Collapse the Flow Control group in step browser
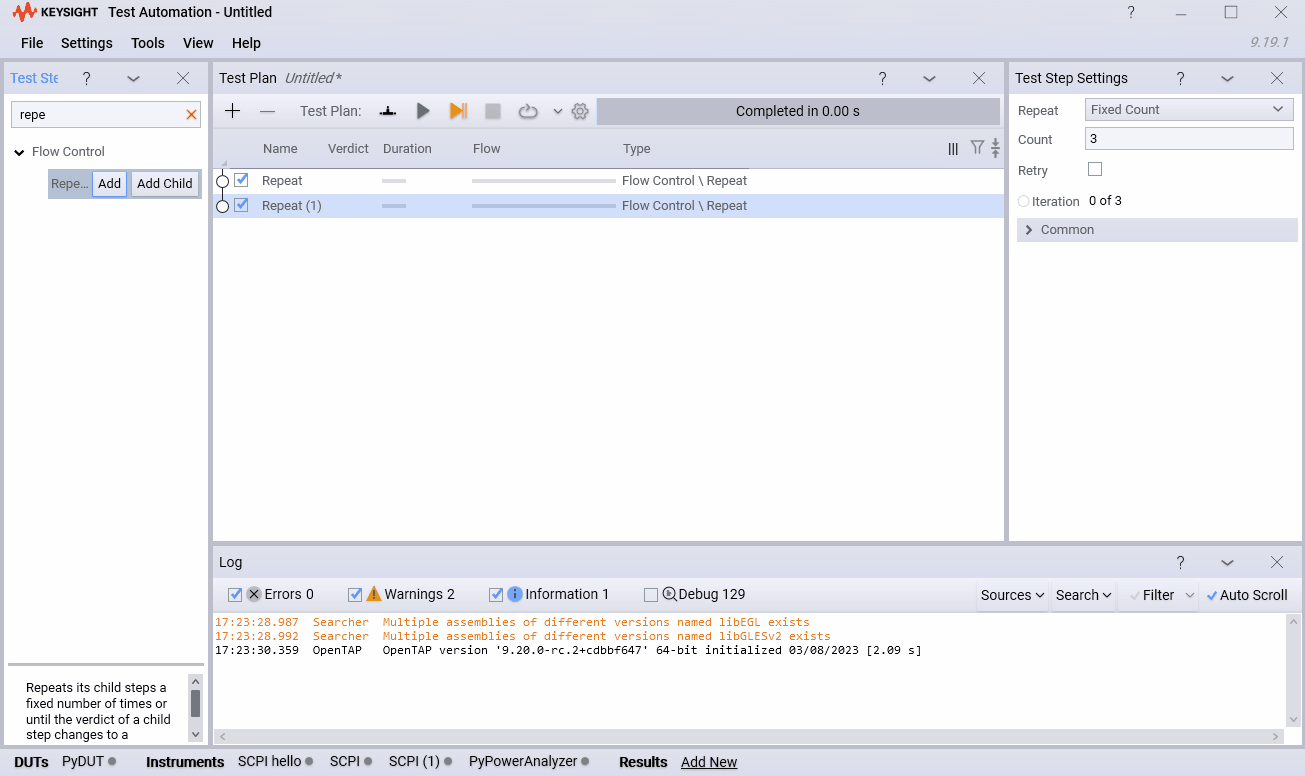Screen dimensions: 1305x776 21,151
